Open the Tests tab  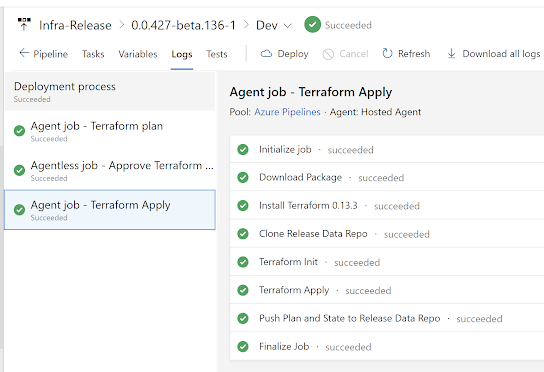point(217,54)
